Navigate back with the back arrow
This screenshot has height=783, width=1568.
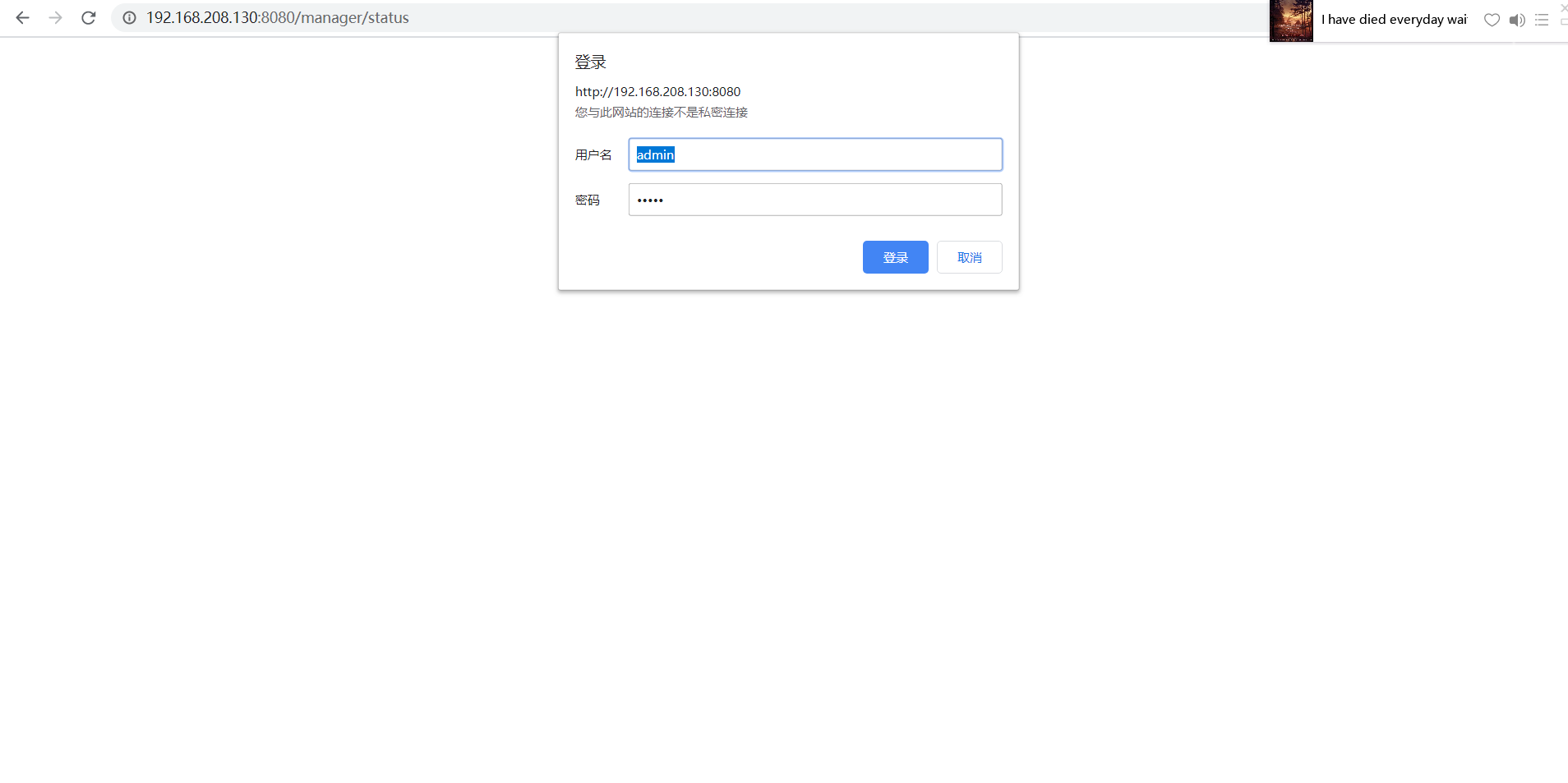[22, 17]
